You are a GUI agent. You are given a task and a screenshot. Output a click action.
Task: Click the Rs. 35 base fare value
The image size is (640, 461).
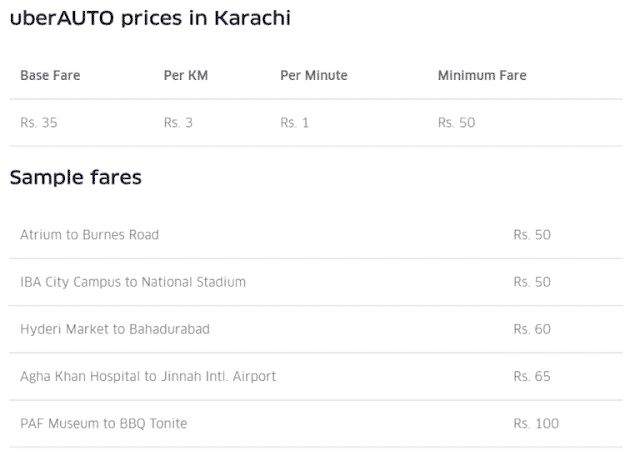[x=39, y=122]
